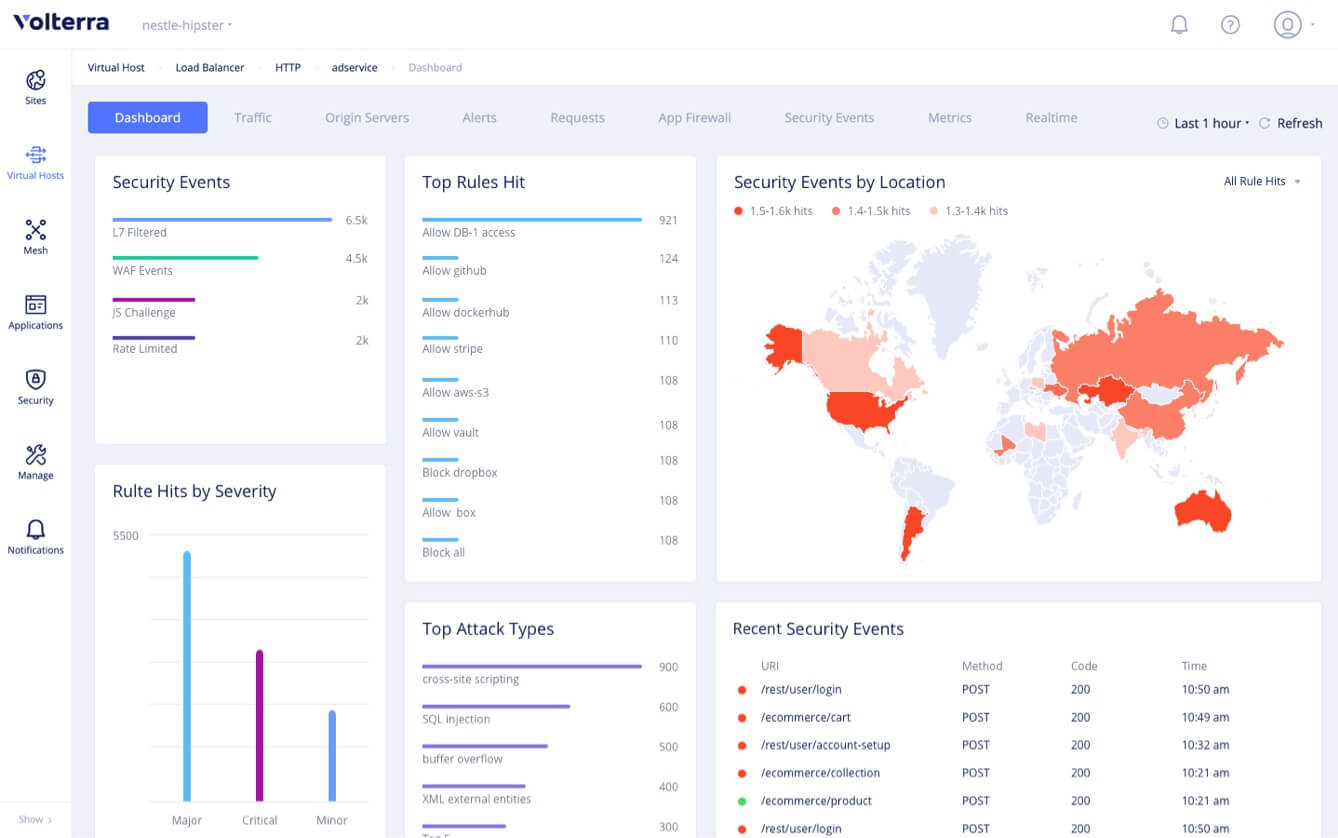Open the All Rule Hits dropdown

(x=1262, y=182)
